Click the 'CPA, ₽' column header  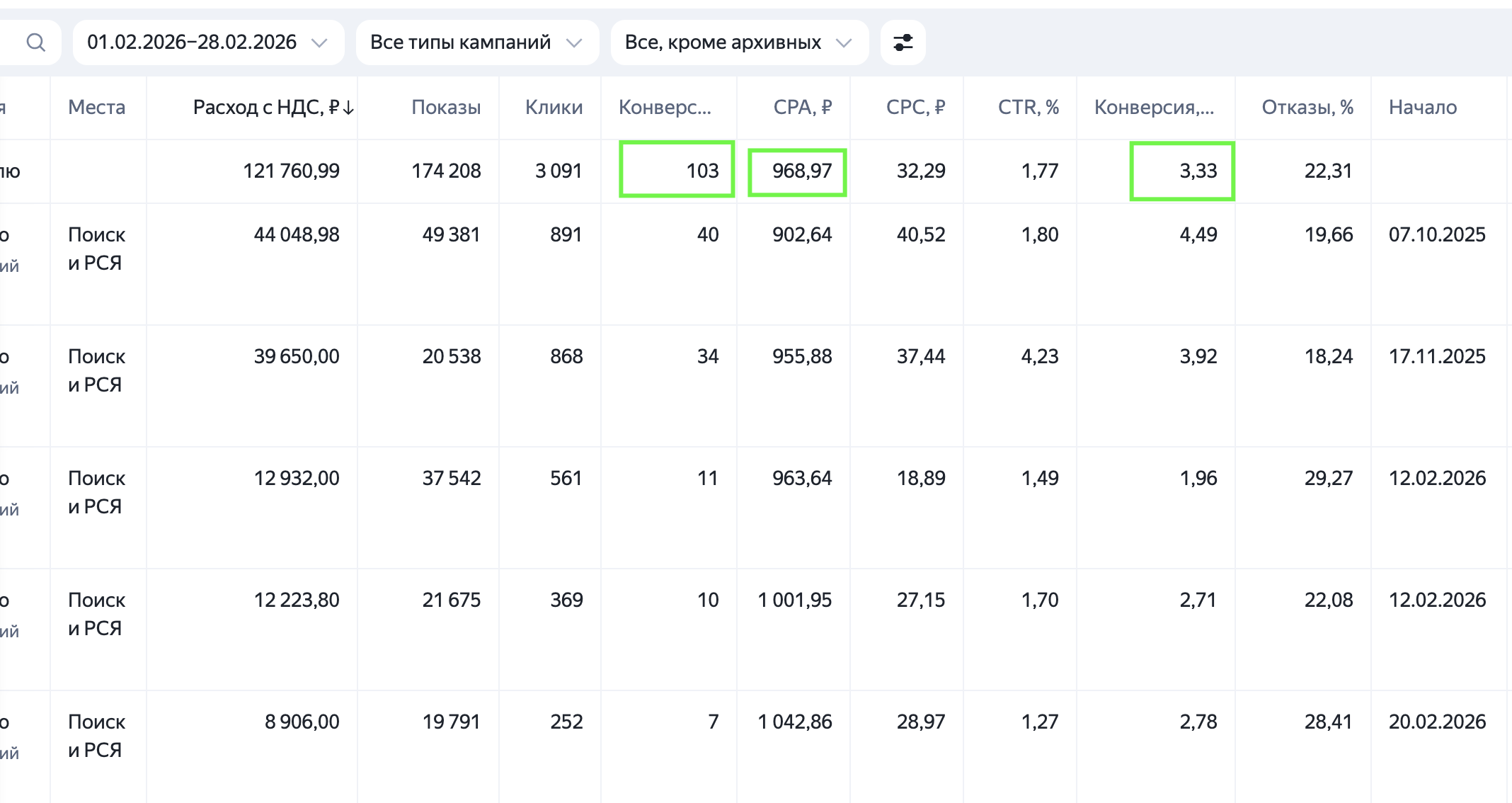pyautogui.click(x=802, y=108)
